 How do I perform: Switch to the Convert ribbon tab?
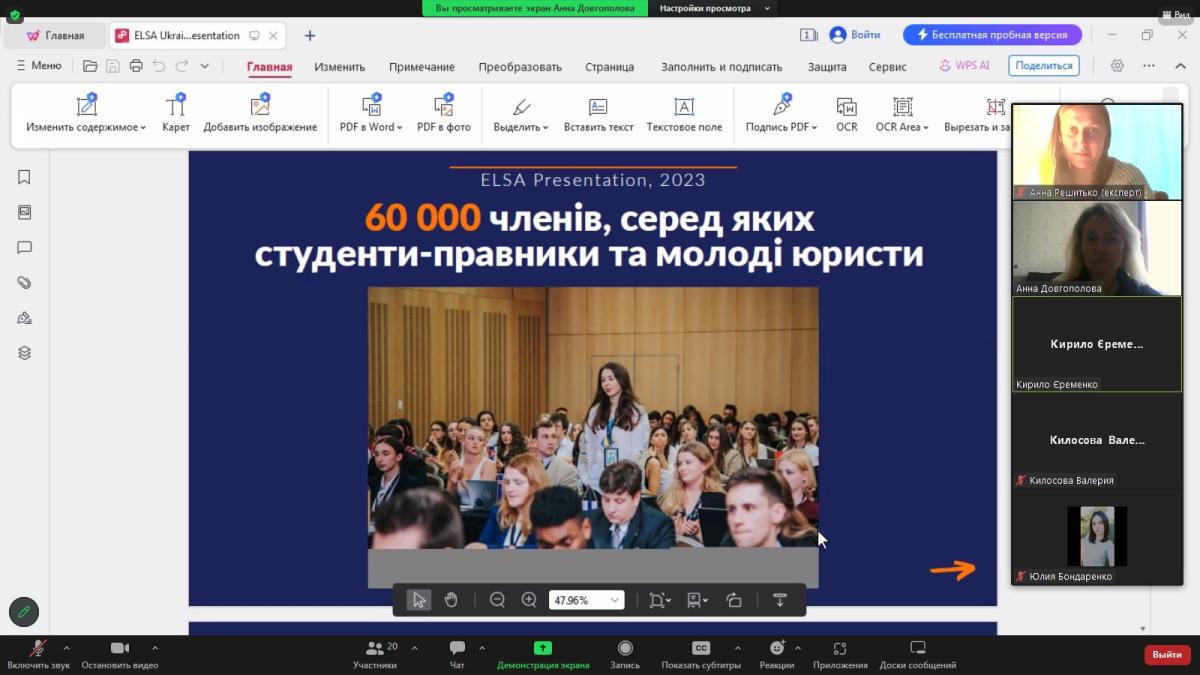(x=519, y=67)
